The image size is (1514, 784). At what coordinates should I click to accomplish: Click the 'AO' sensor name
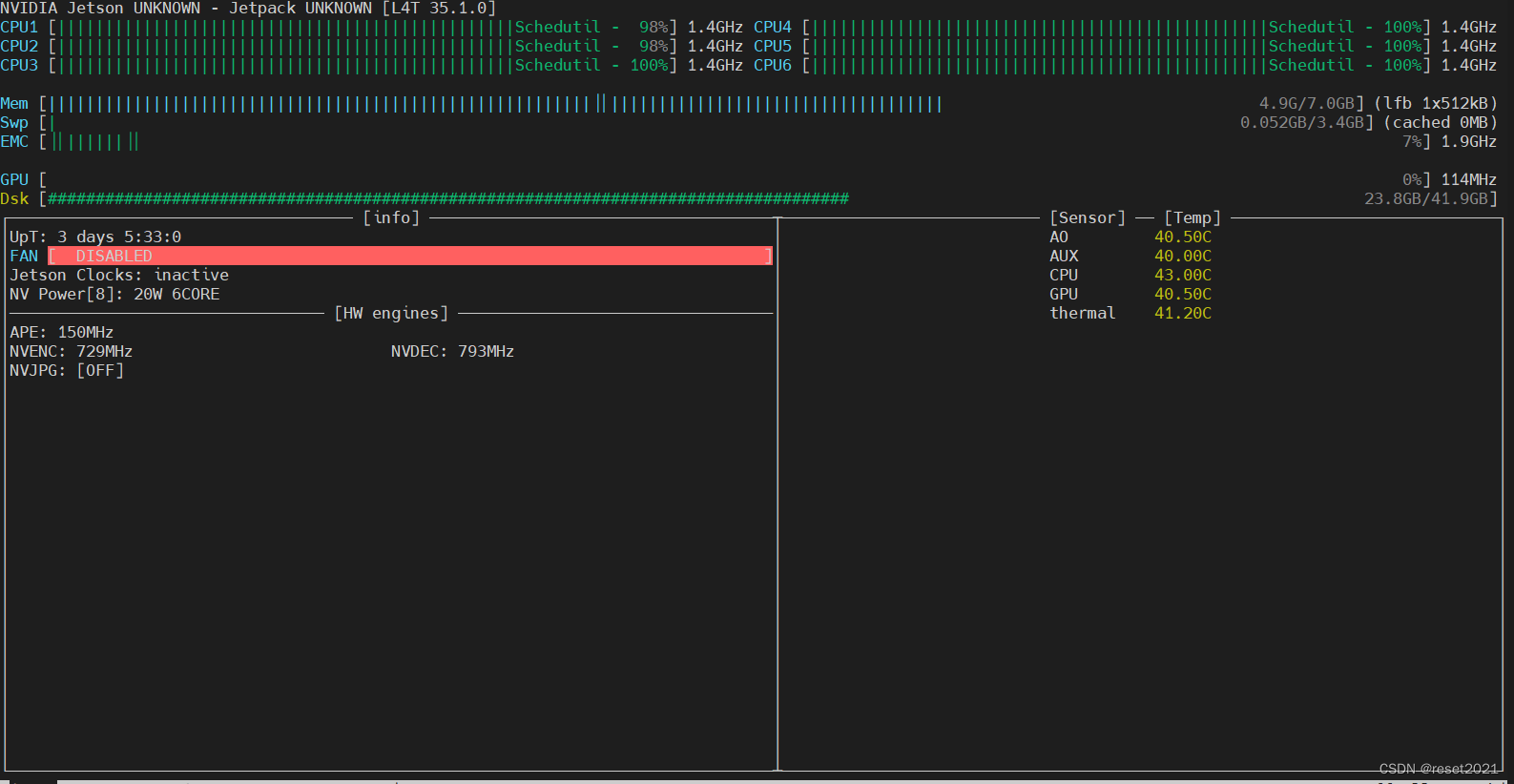pyautogui.click(x=1059, y=237)
